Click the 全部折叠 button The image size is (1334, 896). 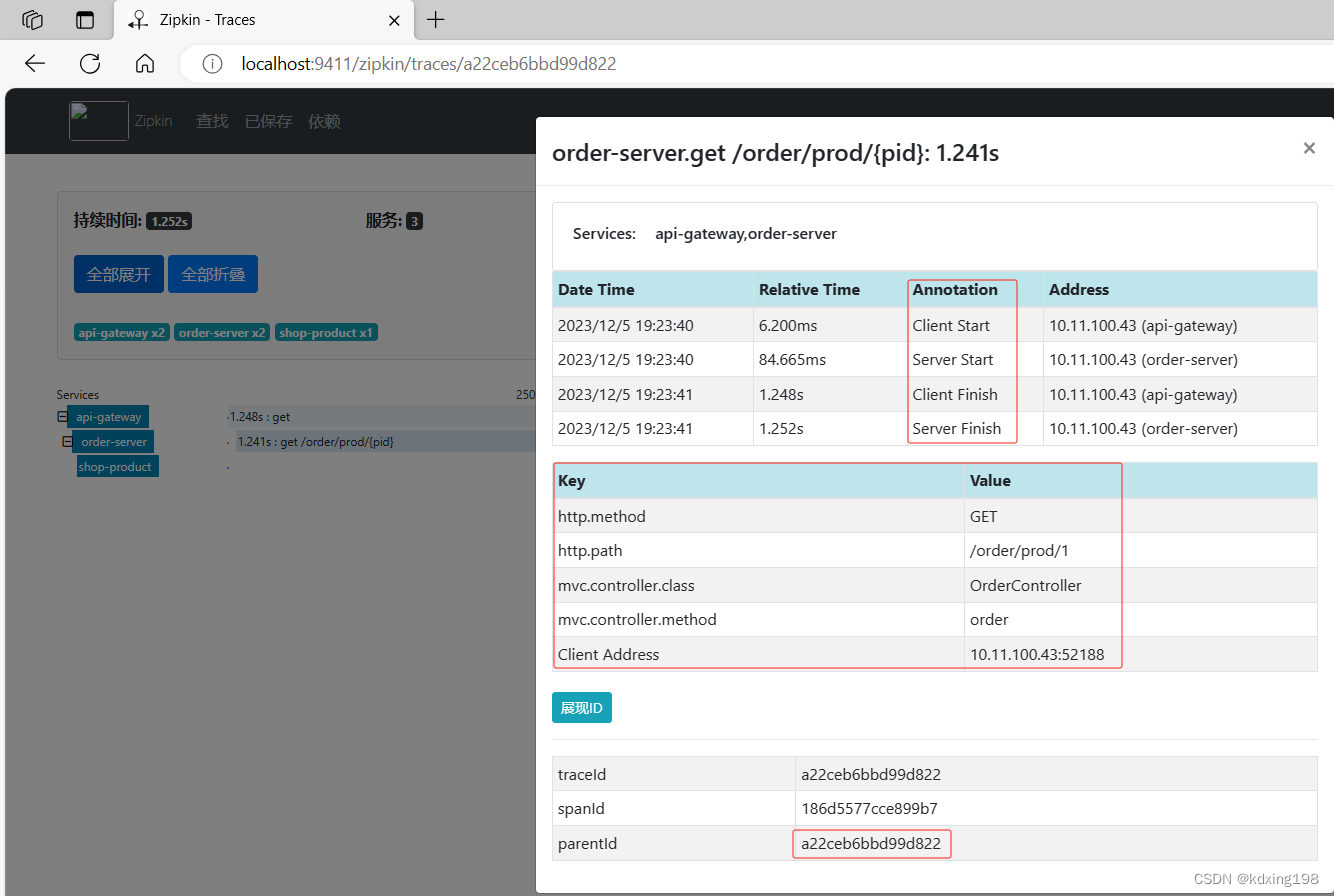pyautogui.click(x=213, y=274)
